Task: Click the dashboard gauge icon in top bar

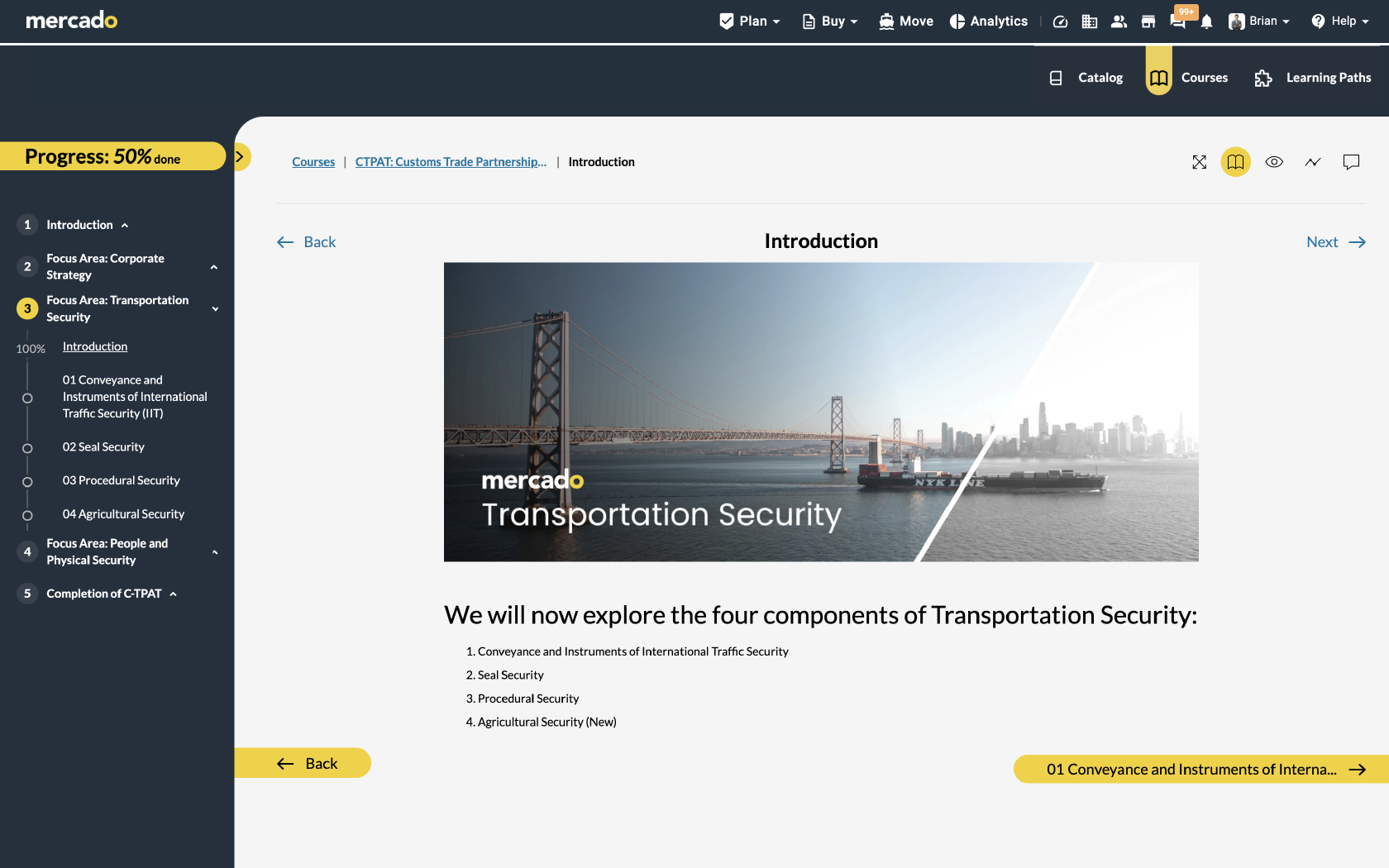Action: coord(1060,22)
